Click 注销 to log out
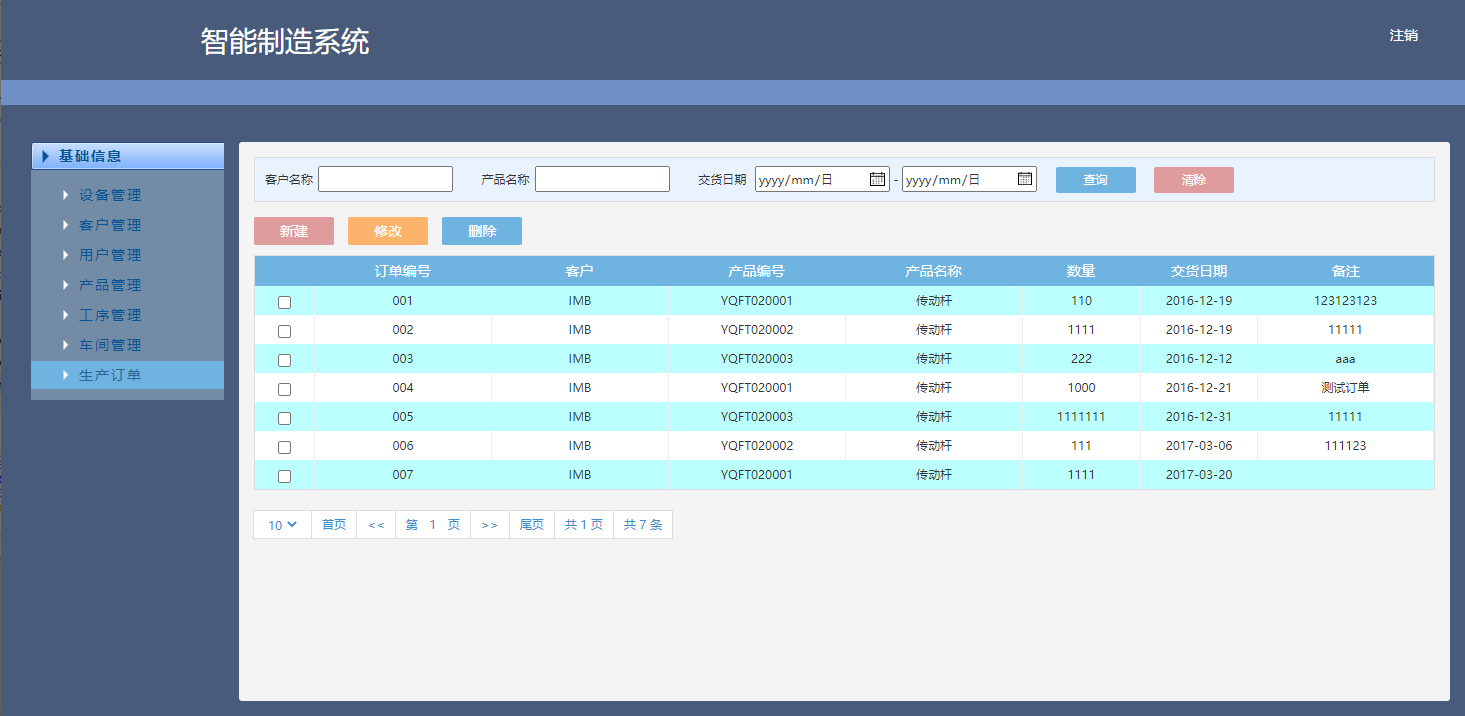The width and height of the screenshot is (1465, 716). [1403, 35]
